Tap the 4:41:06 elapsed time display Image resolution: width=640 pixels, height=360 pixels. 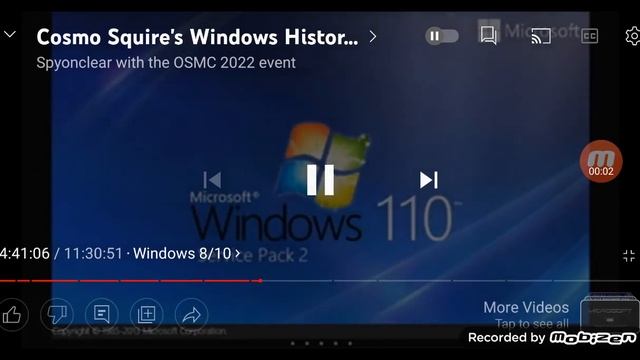click(x=25, y=253)
